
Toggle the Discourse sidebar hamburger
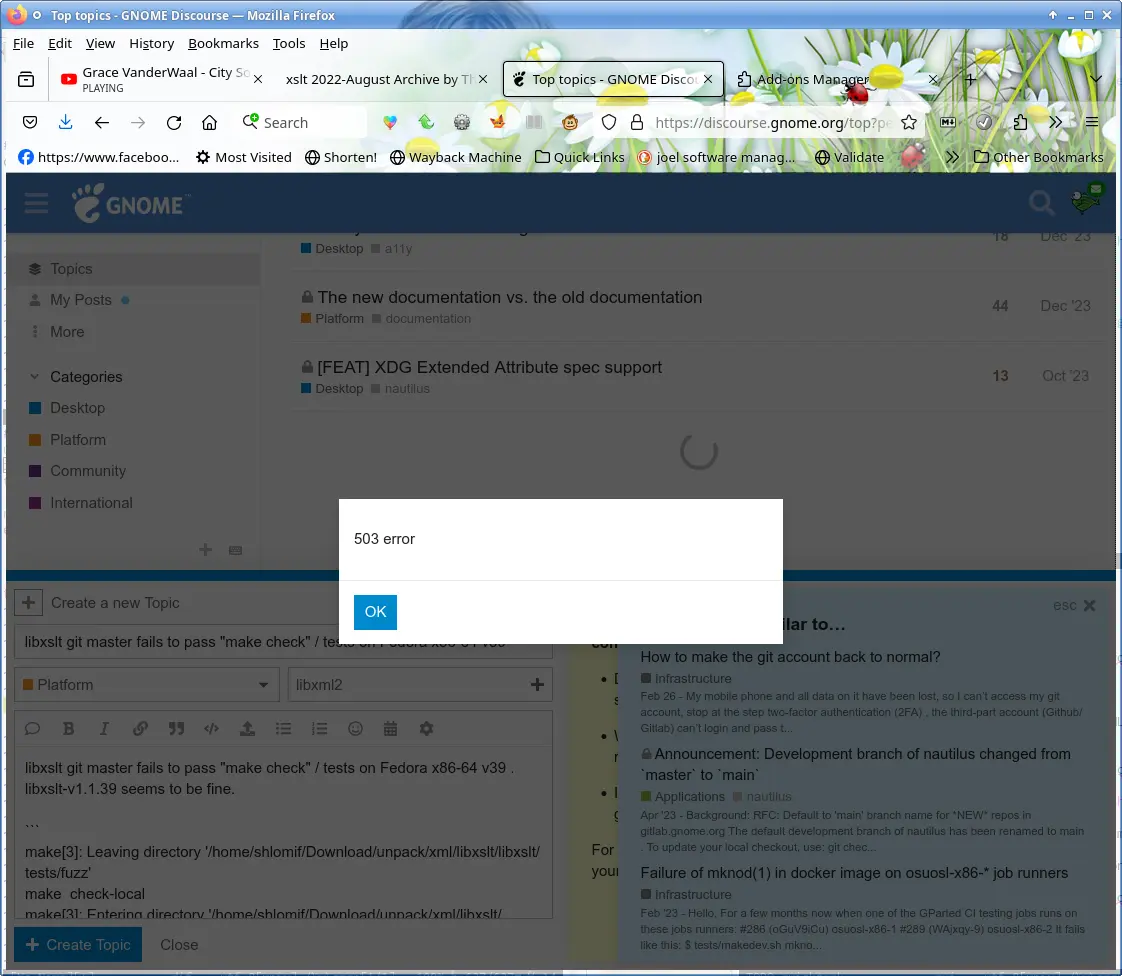[x=36, y=204]
